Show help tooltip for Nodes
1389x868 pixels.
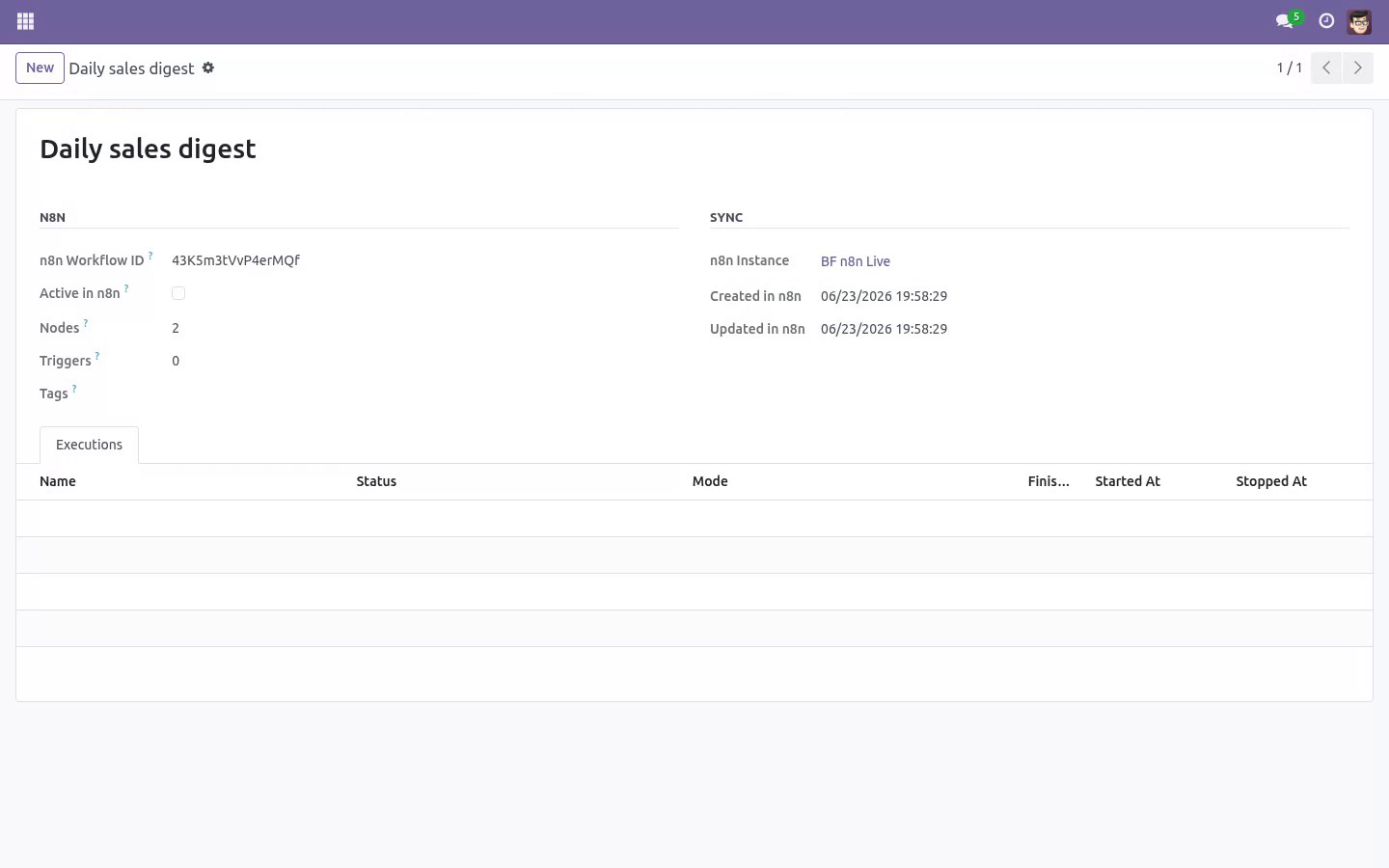tap(86, 324)
